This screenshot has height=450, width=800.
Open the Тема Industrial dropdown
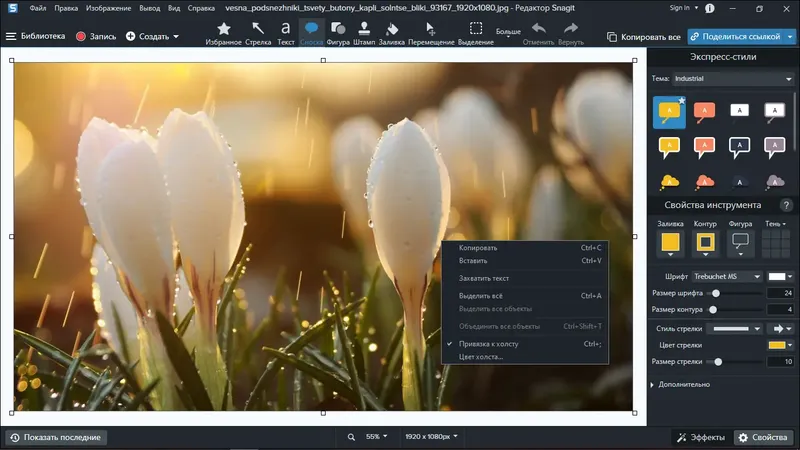pyautogui.click(x=732, y=78)
